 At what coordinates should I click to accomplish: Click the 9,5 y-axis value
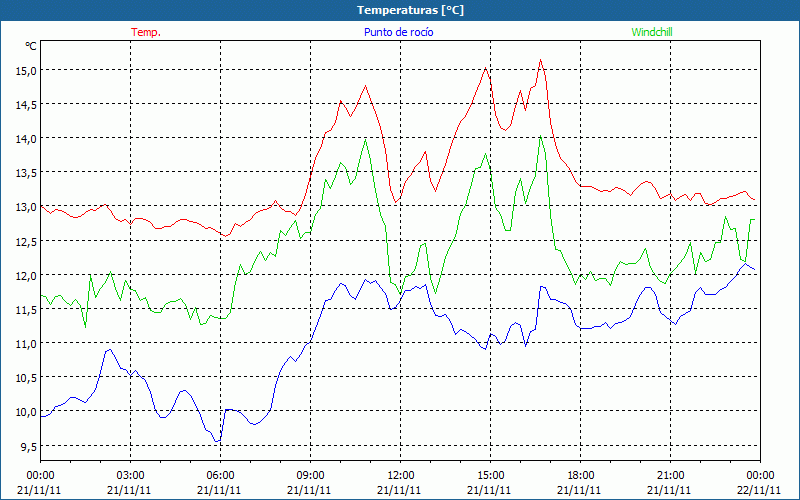(x=28, y=446)
